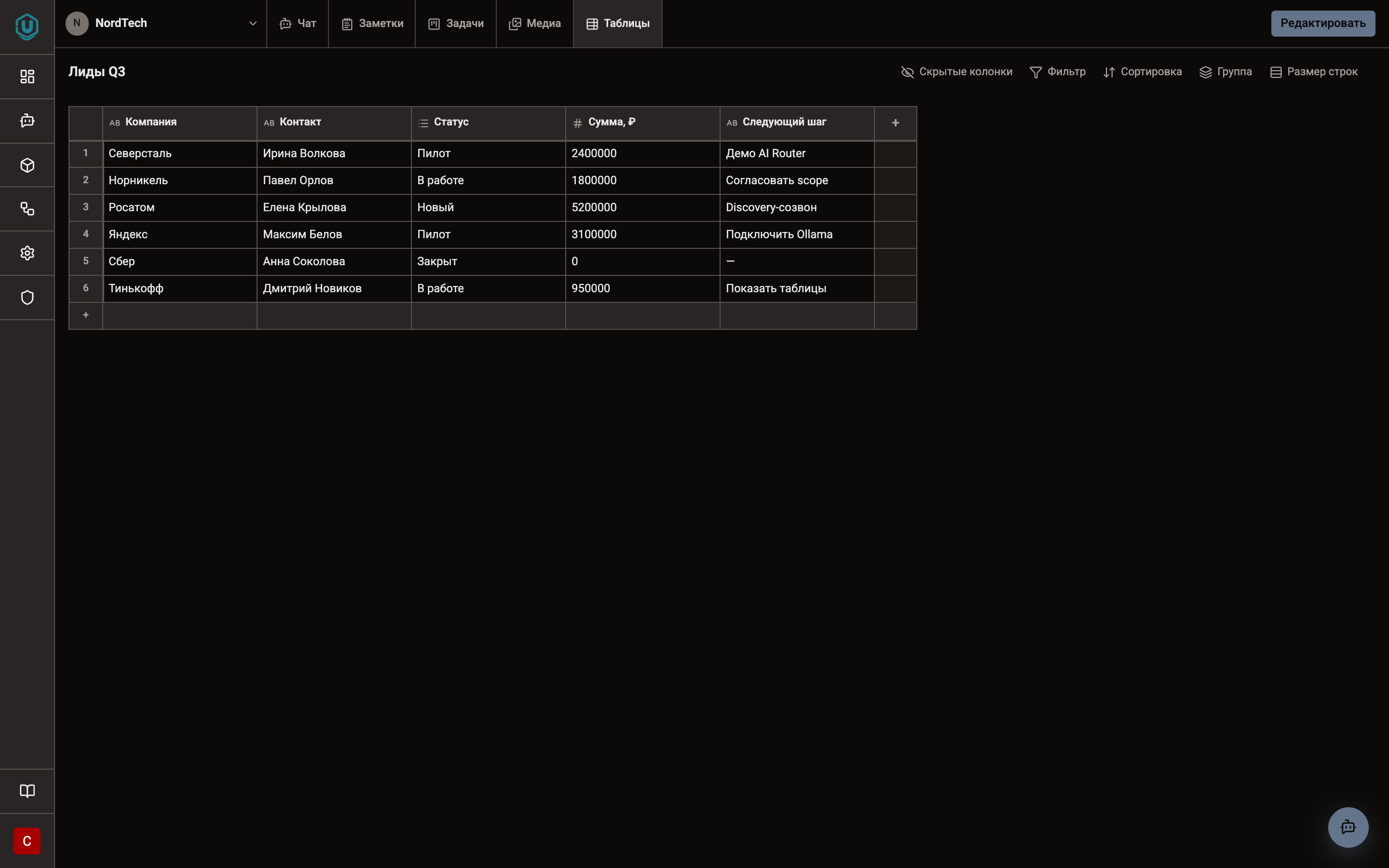Click the Дмитрий Новиков cell
The height and width of the screenshot is (868, 1389).
click(334, 288)
